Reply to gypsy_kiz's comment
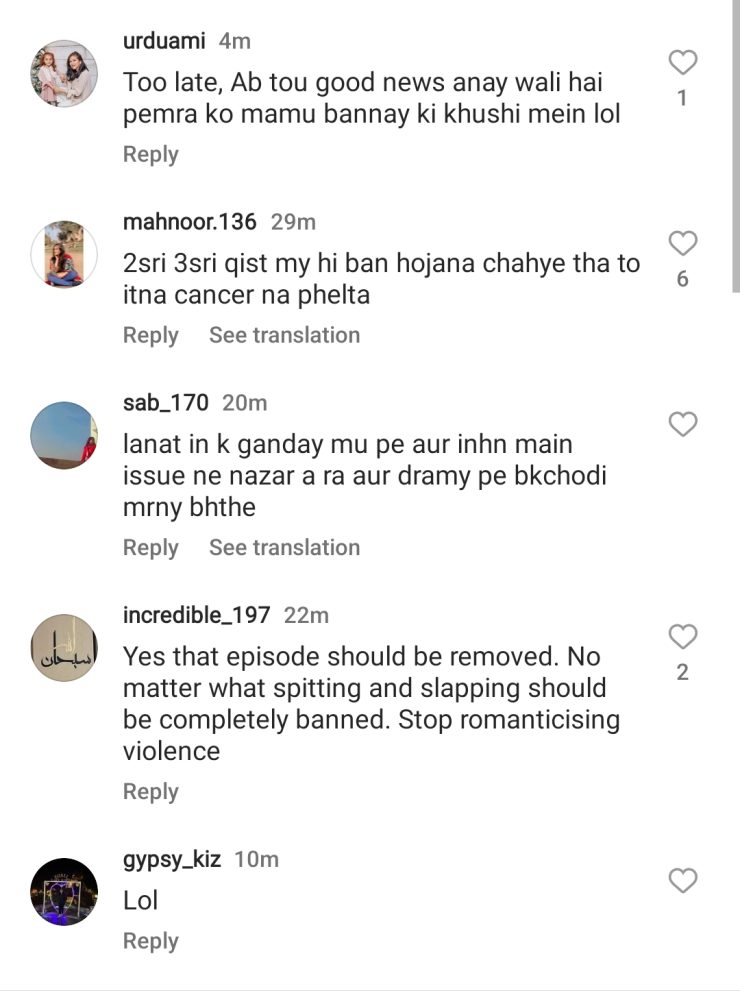 click(x=150, y=941)
